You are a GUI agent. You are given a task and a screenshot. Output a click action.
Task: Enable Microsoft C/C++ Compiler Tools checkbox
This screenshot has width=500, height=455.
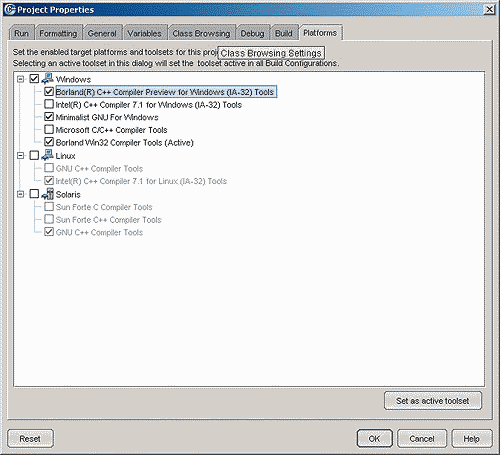(49, 129)
